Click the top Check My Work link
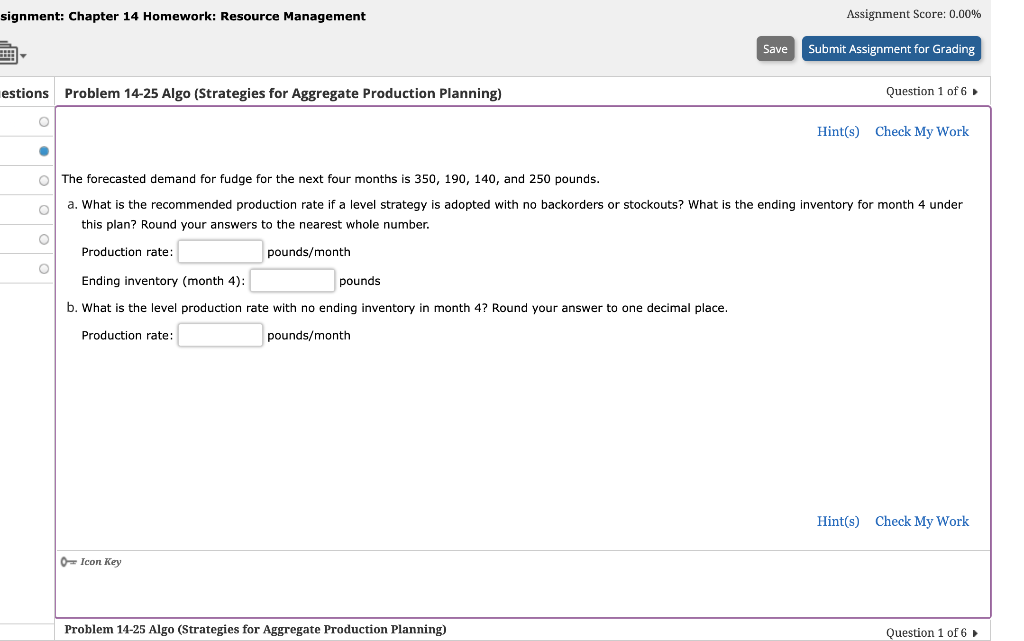This screenshot has height=641, width=1024. point(921,131)
